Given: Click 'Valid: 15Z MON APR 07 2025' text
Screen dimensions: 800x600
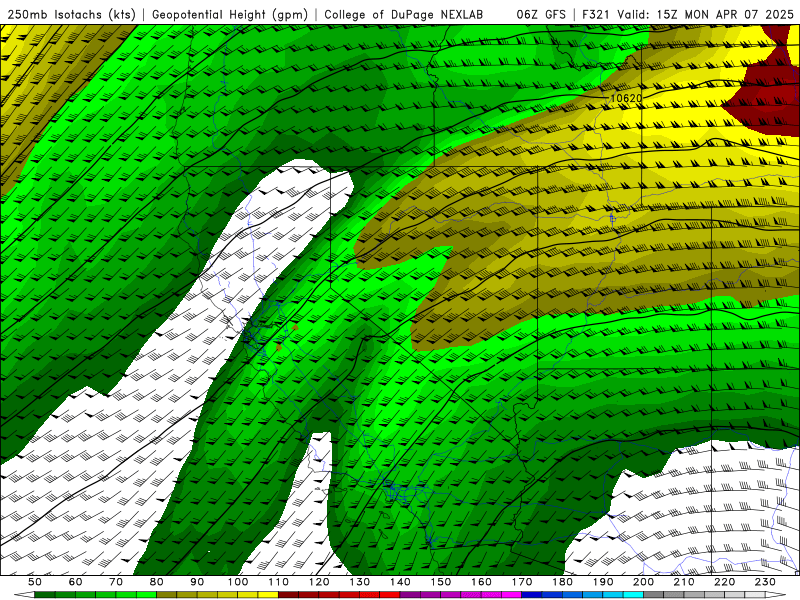Looking at the screenshot, I should [706, 15].
